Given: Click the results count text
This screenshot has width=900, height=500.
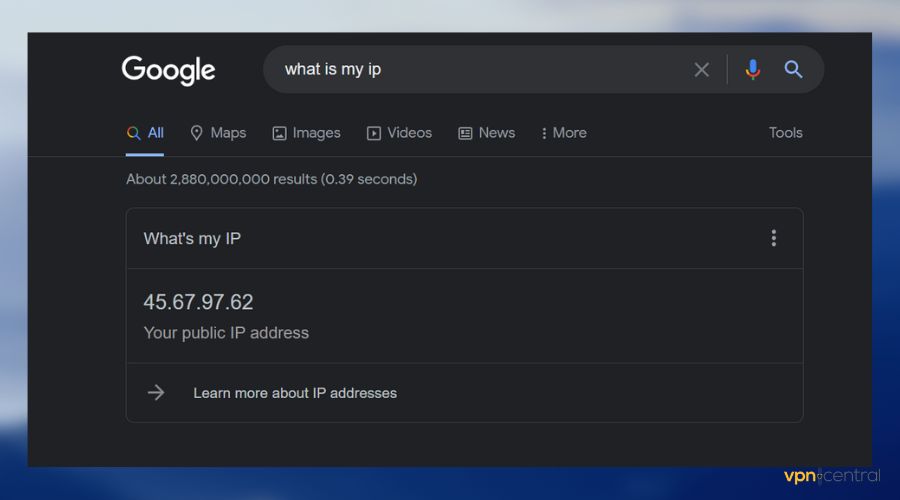Looking at the screenshot, I should [271, 179].
